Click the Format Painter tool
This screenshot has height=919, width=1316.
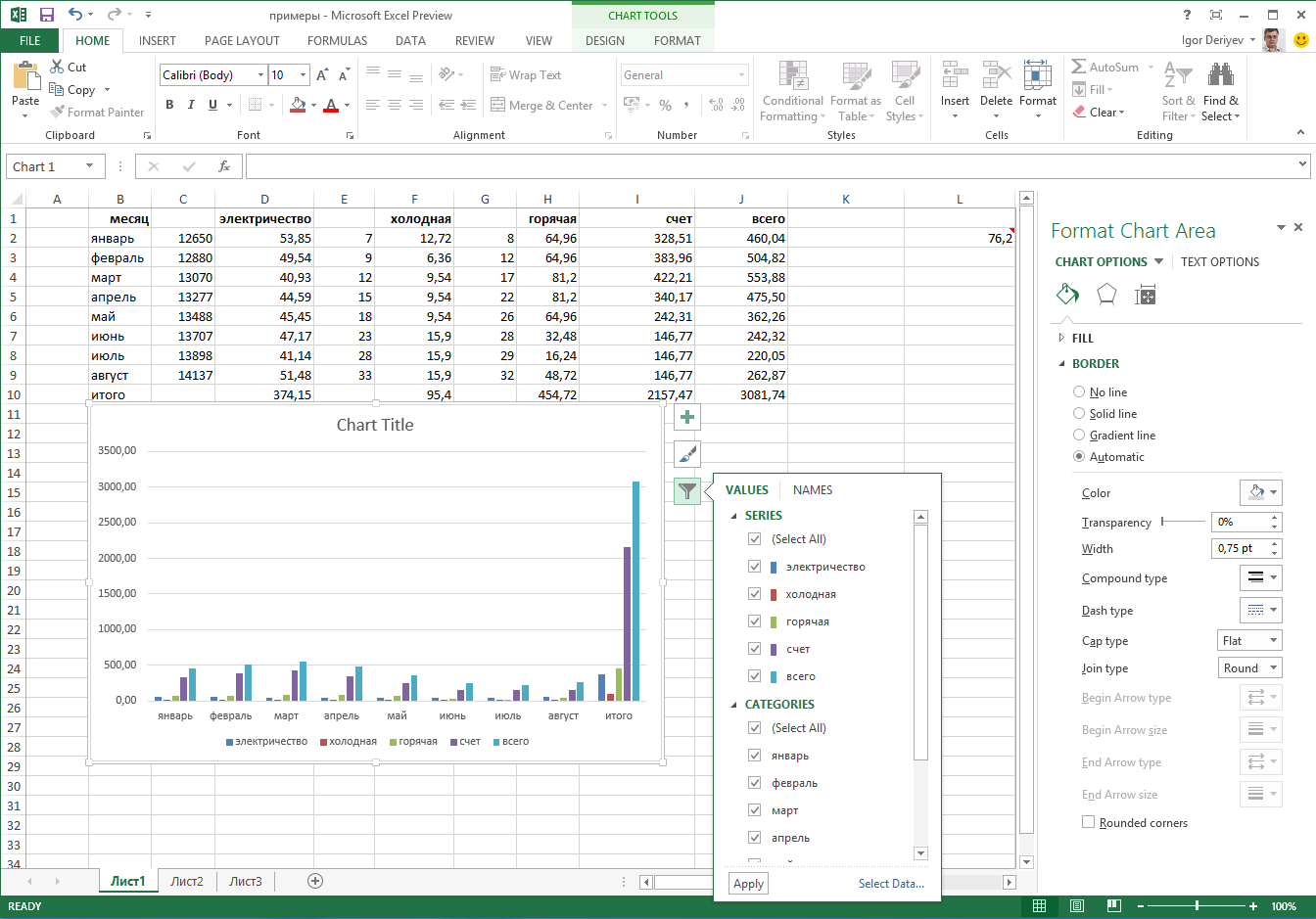click(x=97, y=113)
